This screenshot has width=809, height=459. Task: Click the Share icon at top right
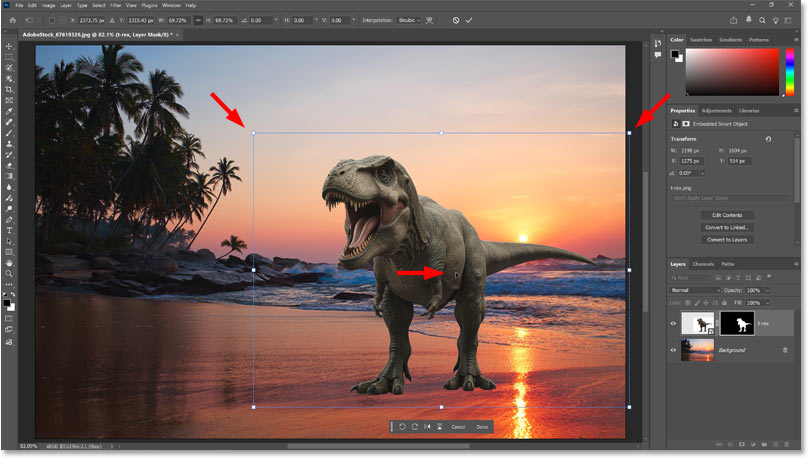click(x=733, y=21)
